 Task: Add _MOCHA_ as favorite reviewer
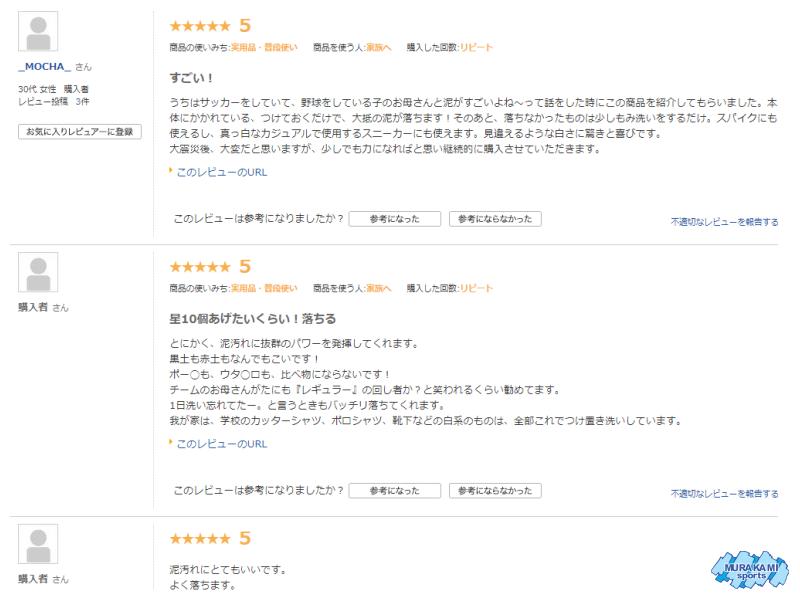point(80,131)
